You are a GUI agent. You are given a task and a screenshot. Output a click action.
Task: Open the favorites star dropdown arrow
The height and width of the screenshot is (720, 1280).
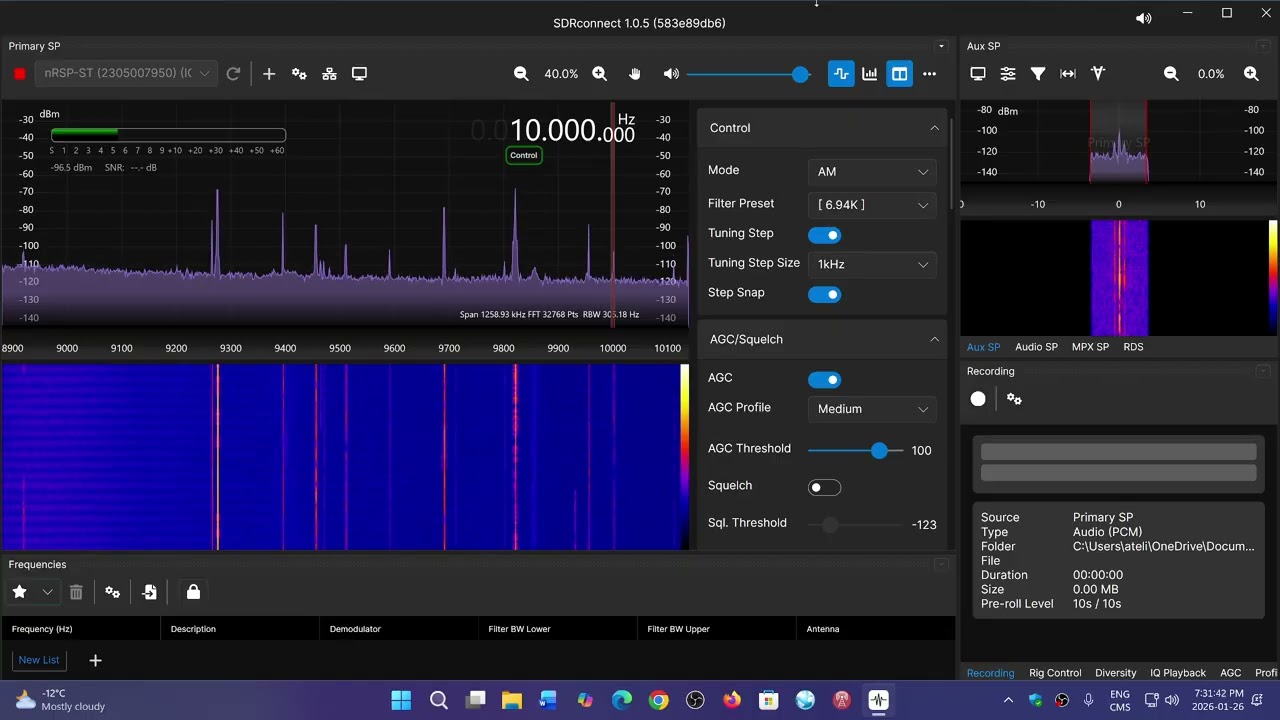47,592
